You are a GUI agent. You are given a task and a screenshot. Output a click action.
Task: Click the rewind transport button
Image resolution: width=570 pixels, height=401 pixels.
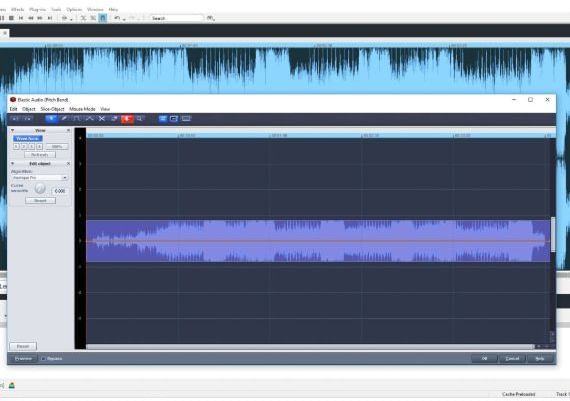coord(31,18)
